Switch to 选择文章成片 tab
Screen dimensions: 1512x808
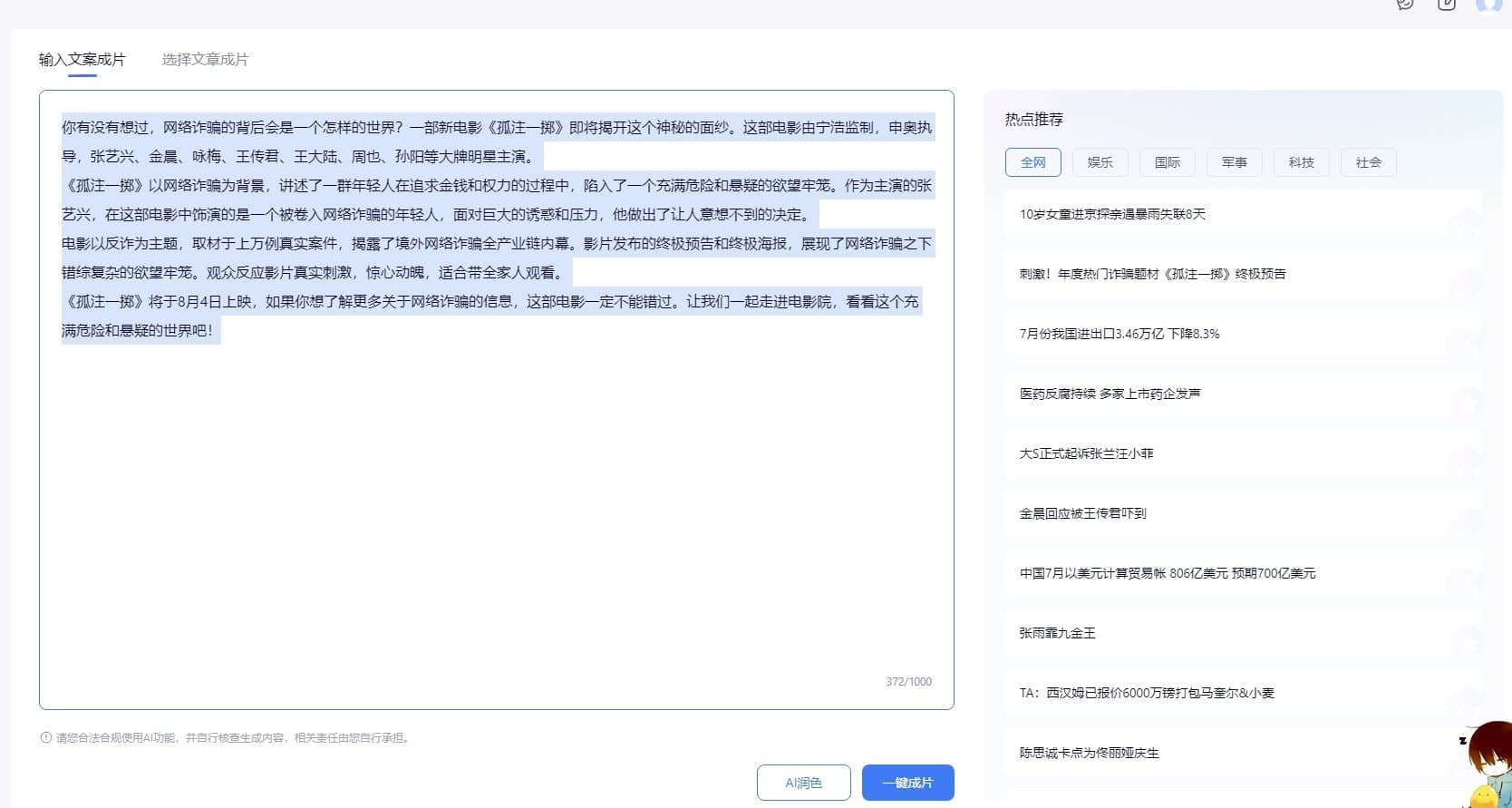pyautogui.click(x=205, y=60)
